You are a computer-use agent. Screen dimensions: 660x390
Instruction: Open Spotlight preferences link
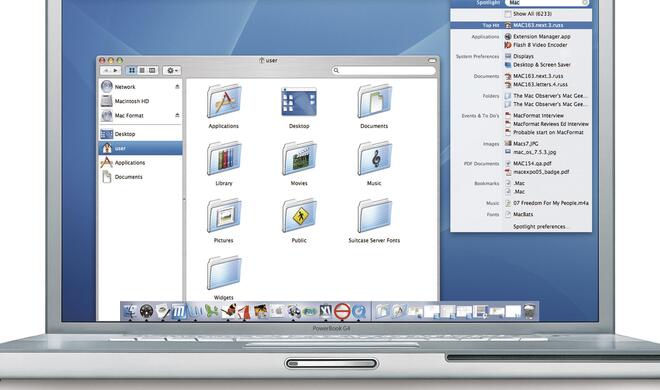coord(540,226)
